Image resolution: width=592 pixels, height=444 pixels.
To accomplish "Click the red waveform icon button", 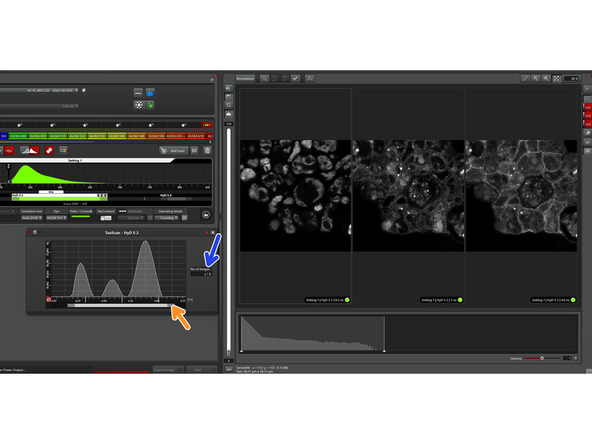I will (x=9, y=151).
